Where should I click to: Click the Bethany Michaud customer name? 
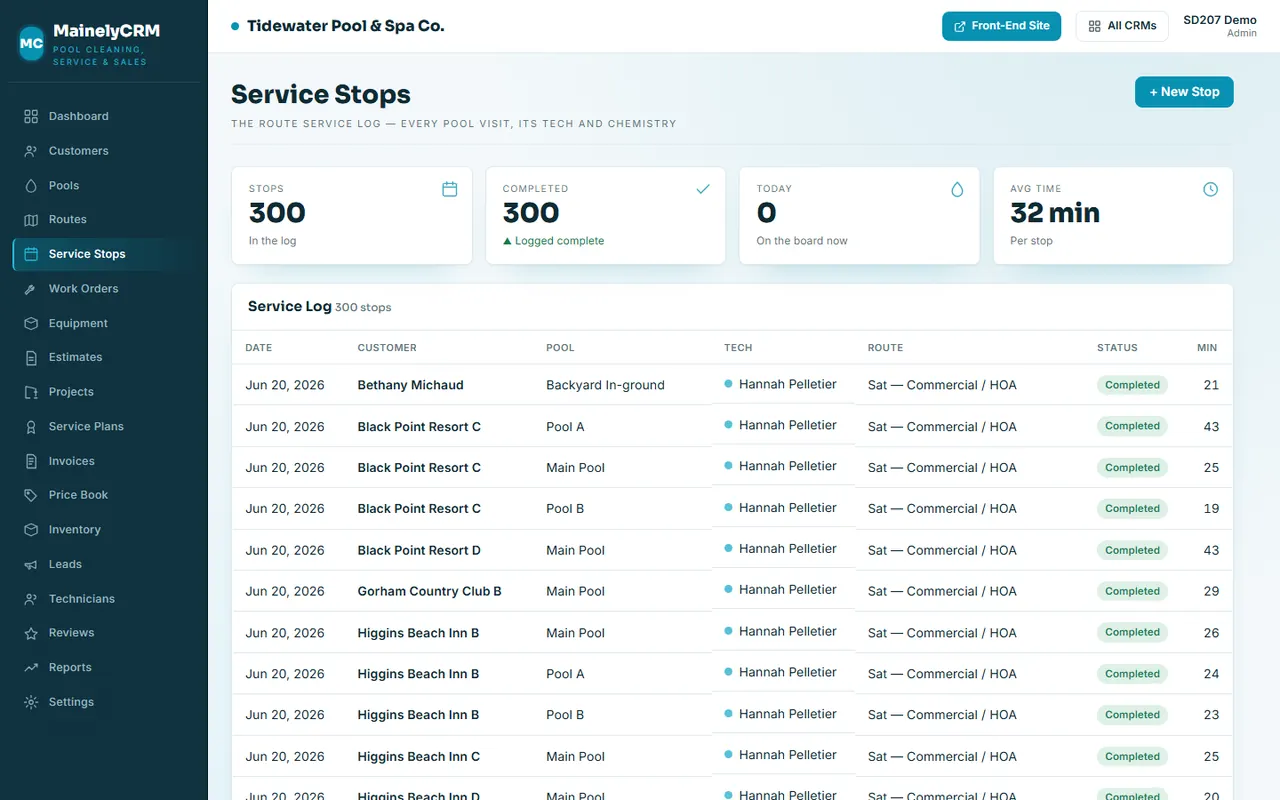pyautogui.click(x=410, y=385)
